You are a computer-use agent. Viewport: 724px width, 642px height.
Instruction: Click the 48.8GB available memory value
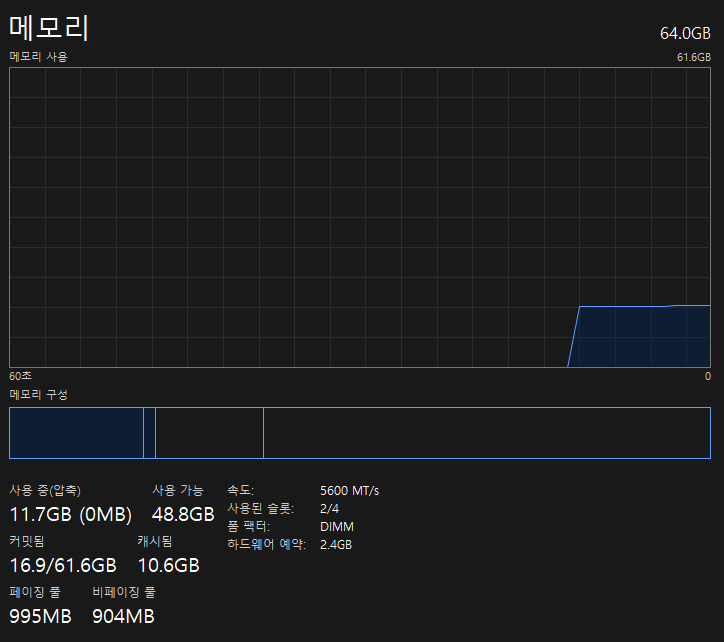[x=183, y=514]
